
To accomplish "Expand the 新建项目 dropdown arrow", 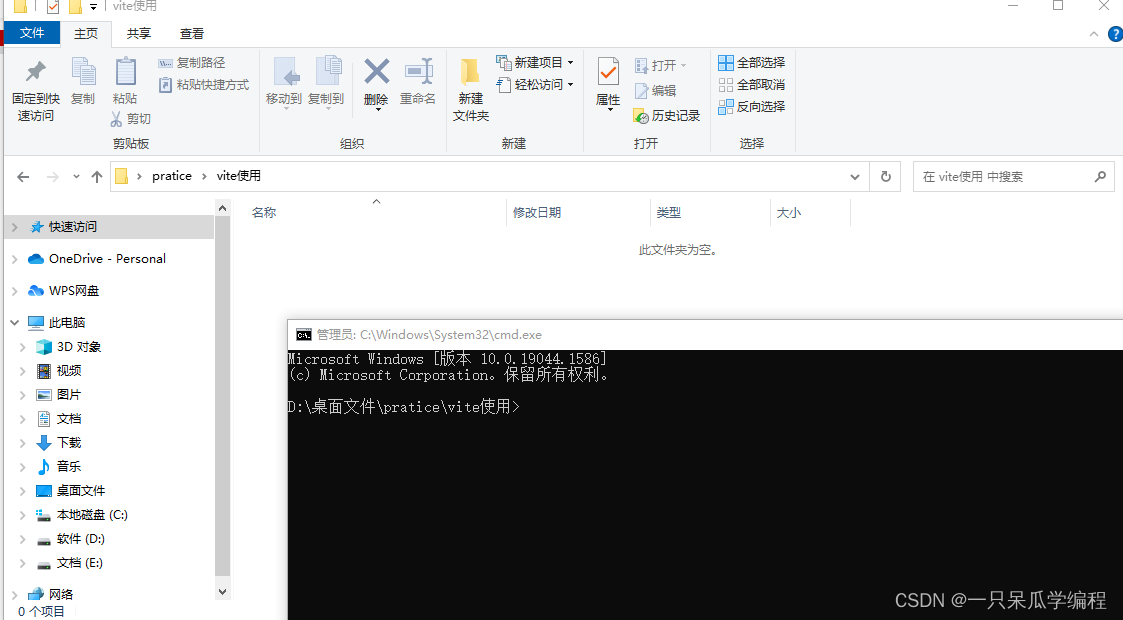I will pyautogui.click(x=572, y=62).
